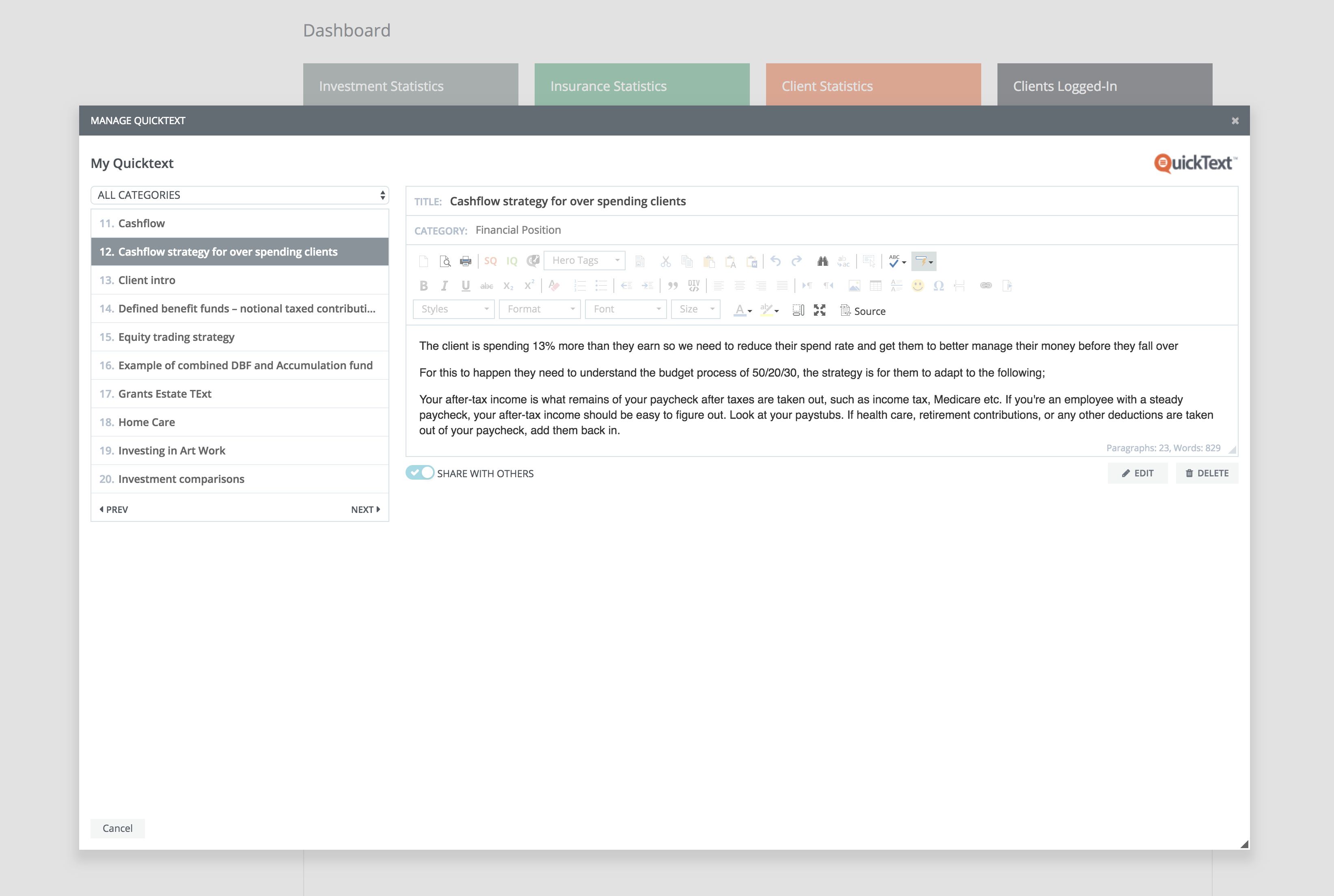Go to the Next page of quicktexts
Image resolution: width=1334 pixels, height=896 pixels.
click(x=365, y=509)
